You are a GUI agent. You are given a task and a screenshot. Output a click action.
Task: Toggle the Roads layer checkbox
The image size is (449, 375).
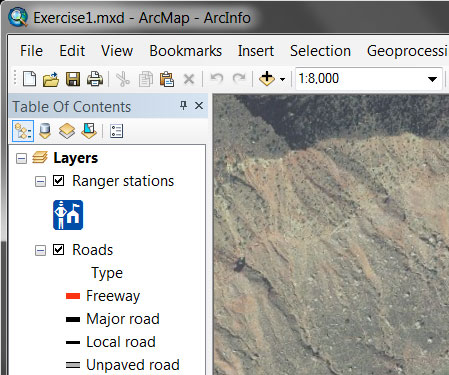[x=59, y=250]
